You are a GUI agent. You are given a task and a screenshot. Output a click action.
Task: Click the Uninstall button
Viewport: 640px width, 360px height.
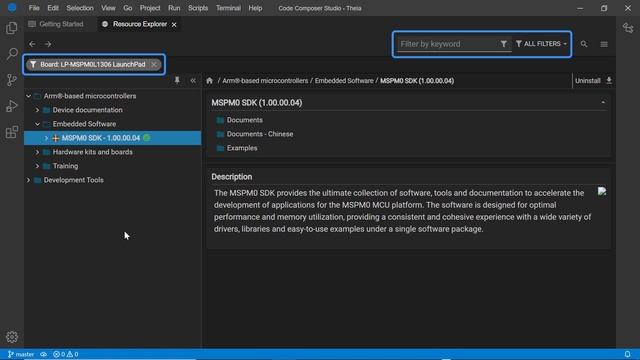(587, 80)
